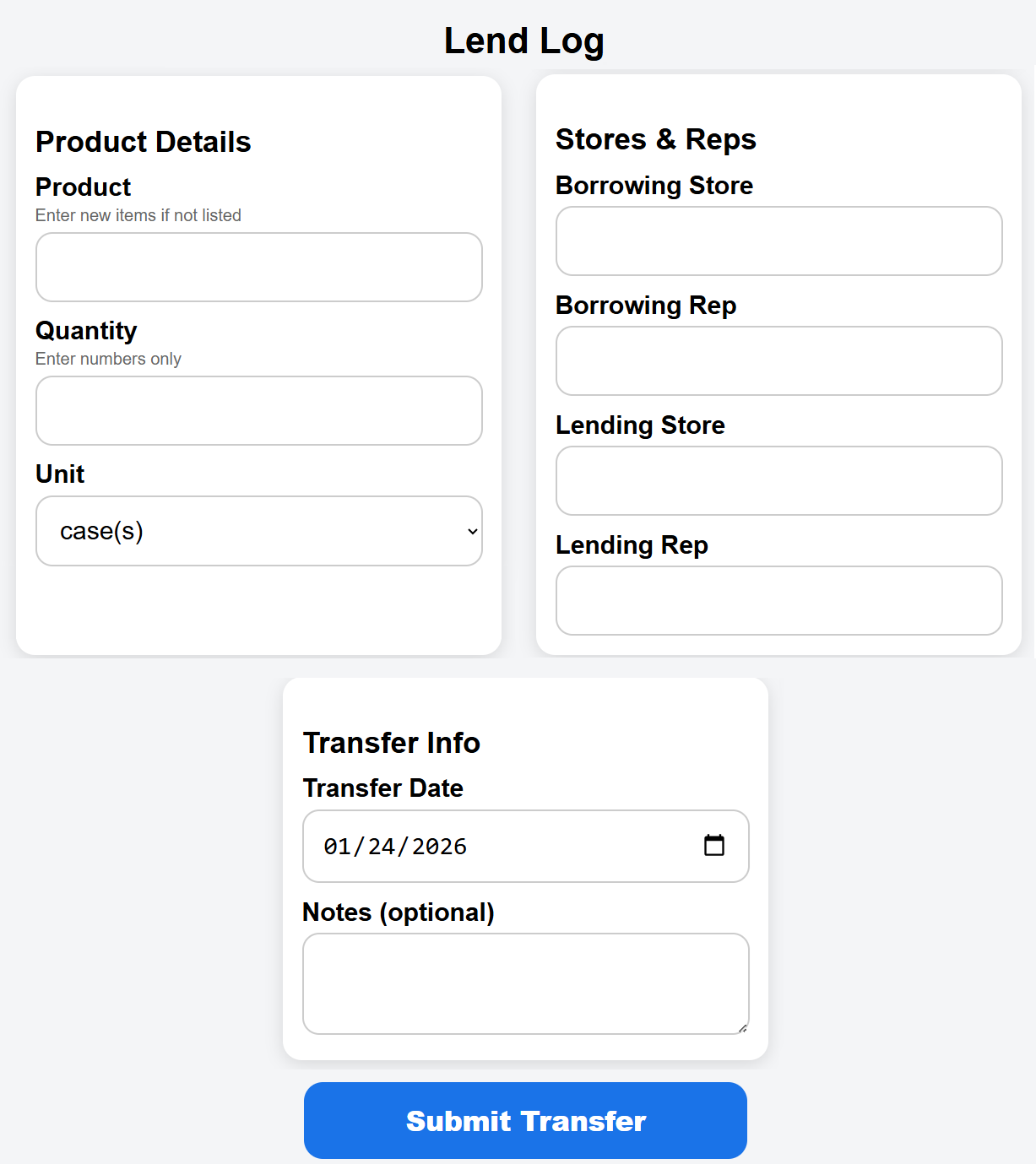This screenshot has height=1164, width=1036.
Task: Select the Lending Store input
Action: point(778,480)
